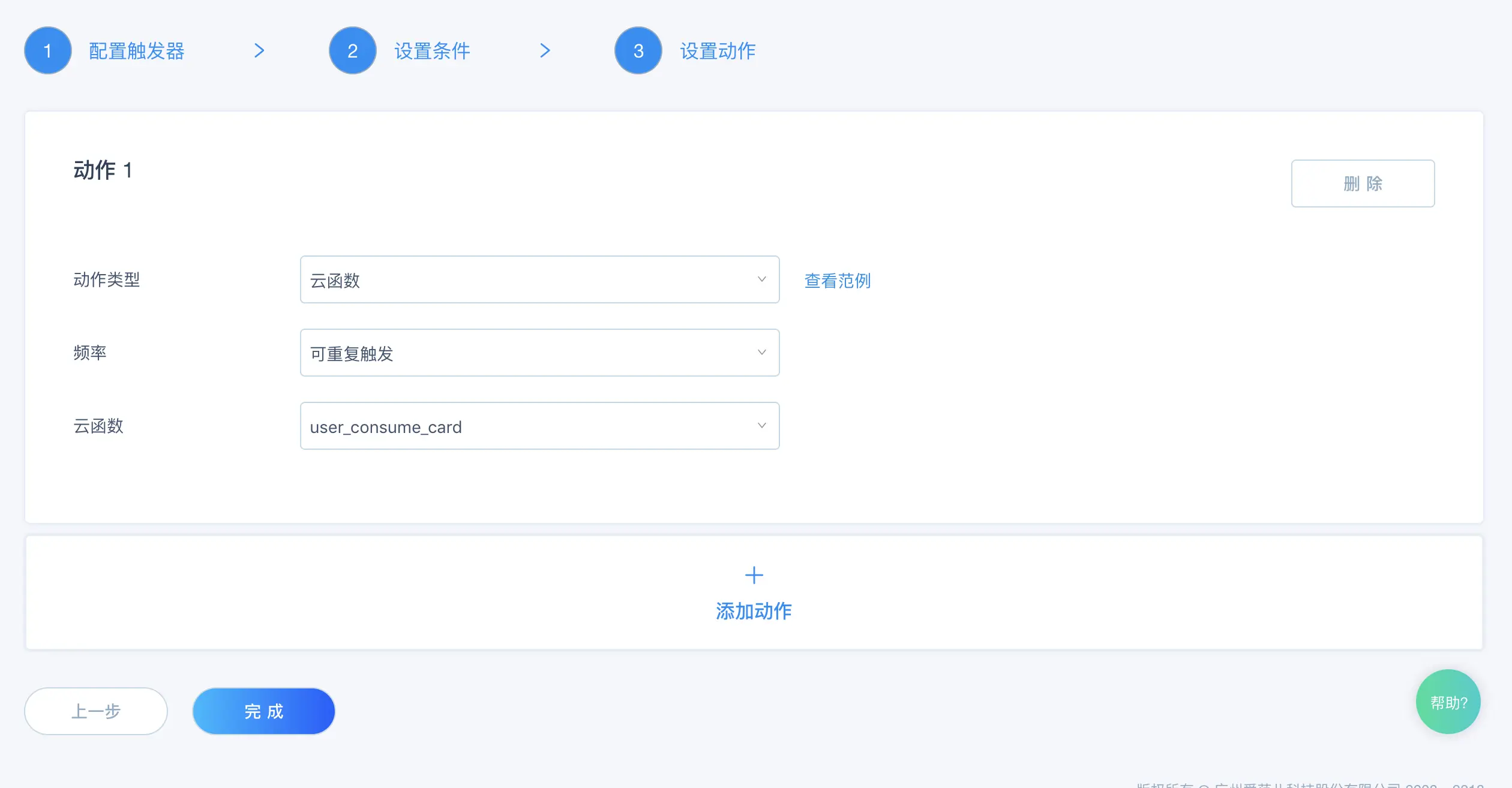This screenshot has width=1512, height=788.
Task: Expand the user_consume_card dropdown chevron
Action: [762, 426]
